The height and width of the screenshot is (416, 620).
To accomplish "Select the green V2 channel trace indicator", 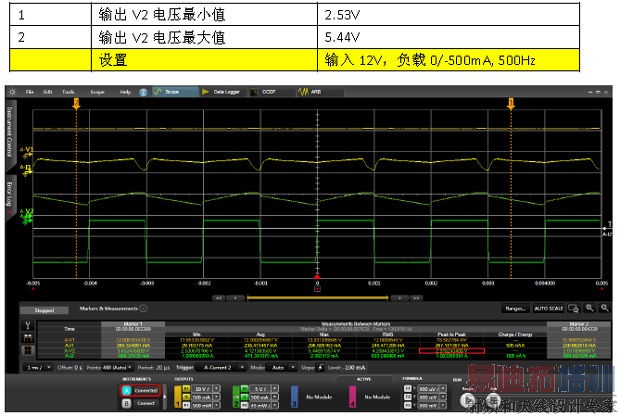I will coord(27,217).
